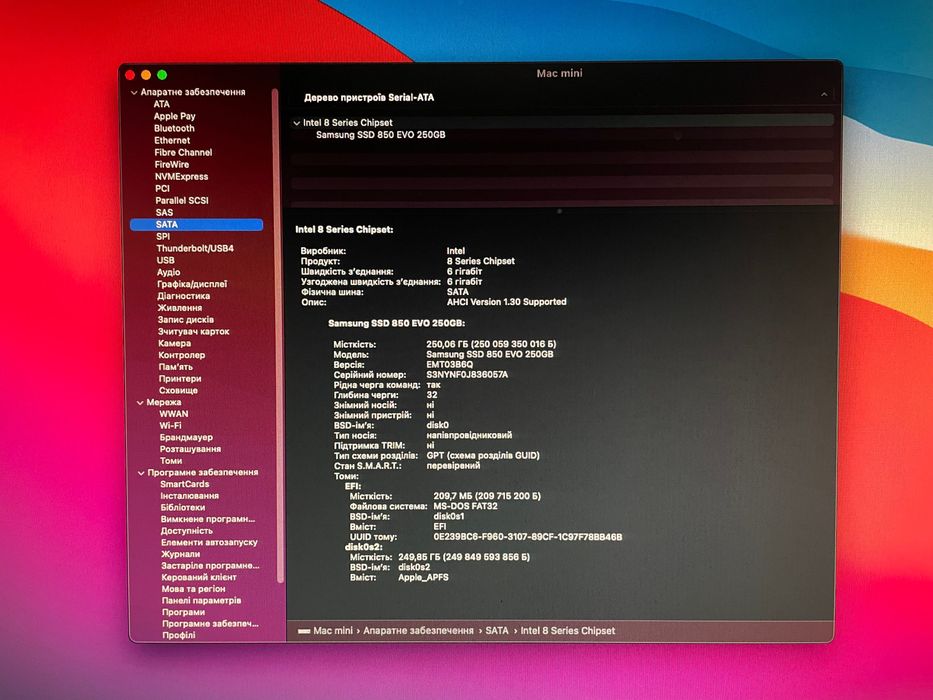933x700 pixels.
Task: Open SmartCards in the software list
Action: [184, 485]
